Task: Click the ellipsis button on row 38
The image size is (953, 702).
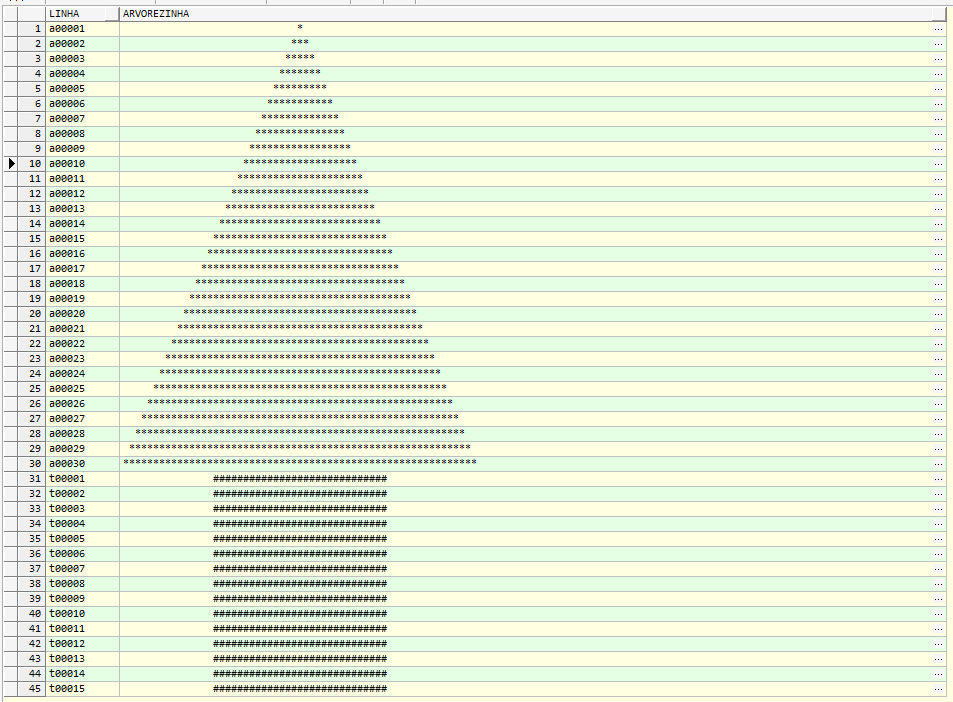Action: [937, 584]
